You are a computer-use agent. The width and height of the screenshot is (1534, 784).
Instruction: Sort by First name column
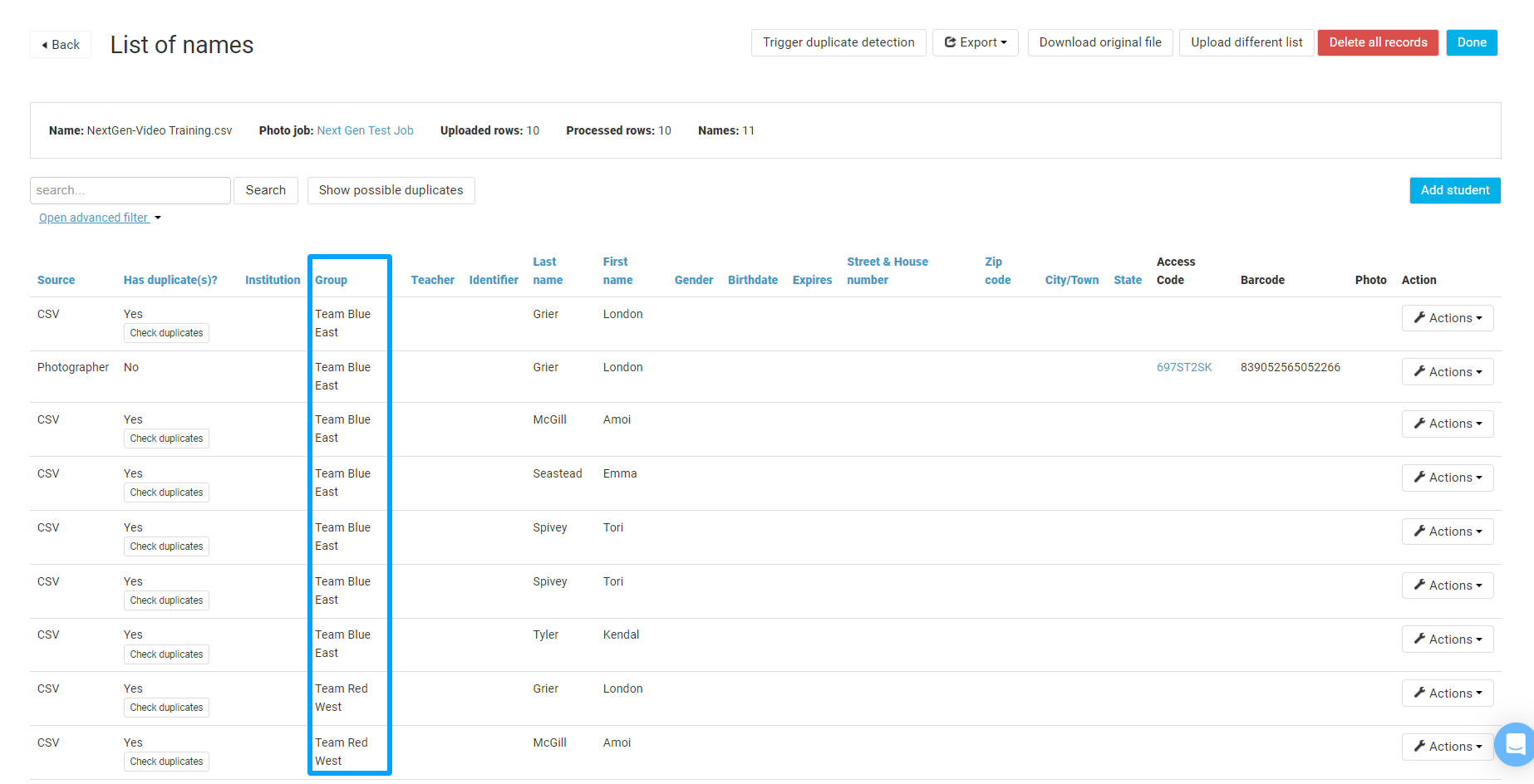pos(617,271)
